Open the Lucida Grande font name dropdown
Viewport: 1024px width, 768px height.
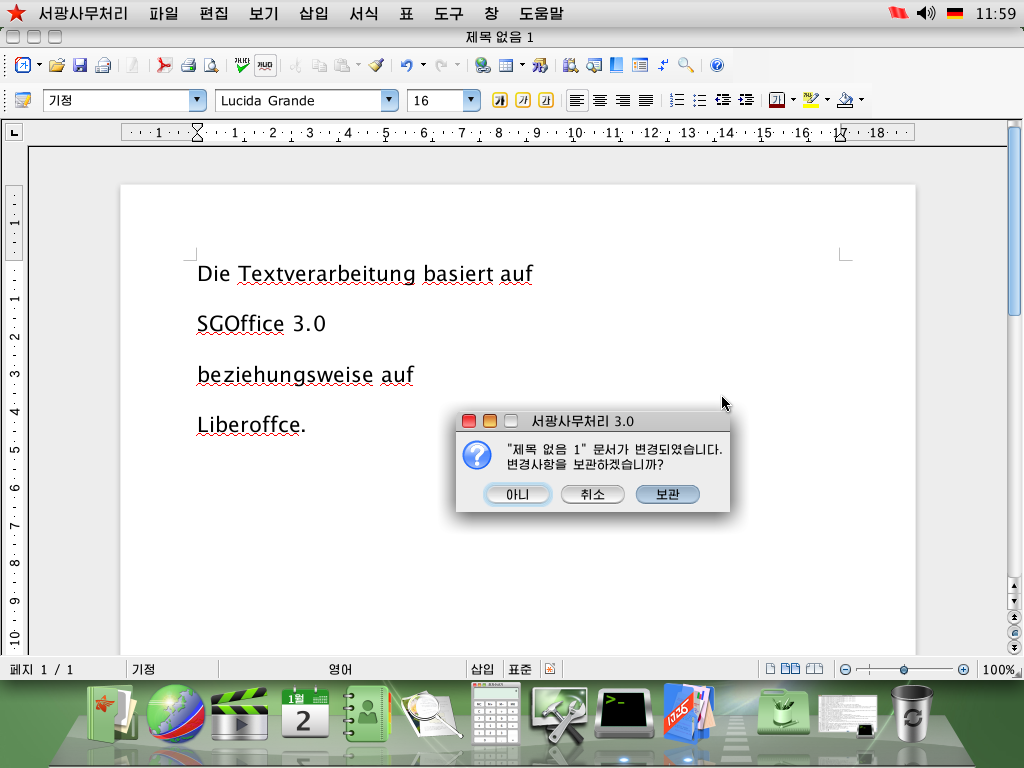(x=389, y=100)
